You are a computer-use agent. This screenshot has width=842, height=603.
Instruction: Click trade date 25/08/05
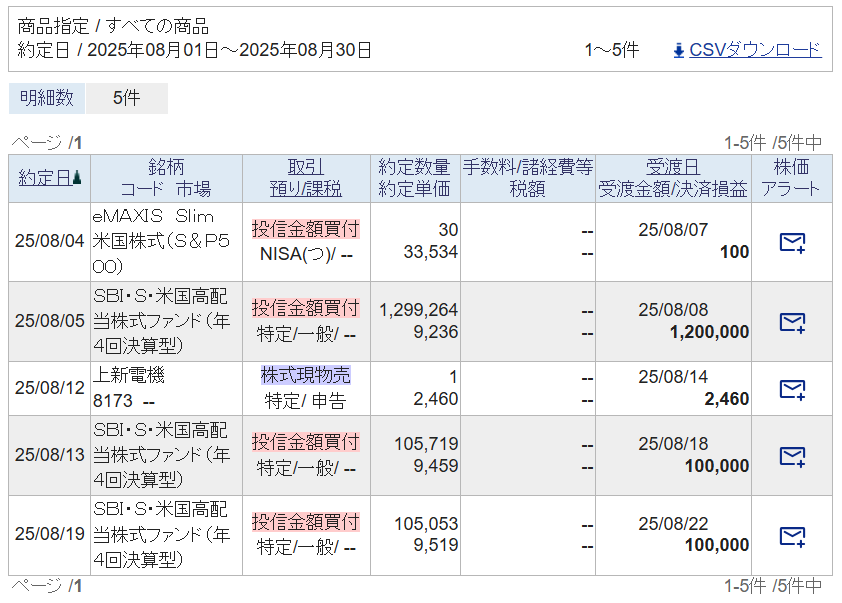(49, 321)
